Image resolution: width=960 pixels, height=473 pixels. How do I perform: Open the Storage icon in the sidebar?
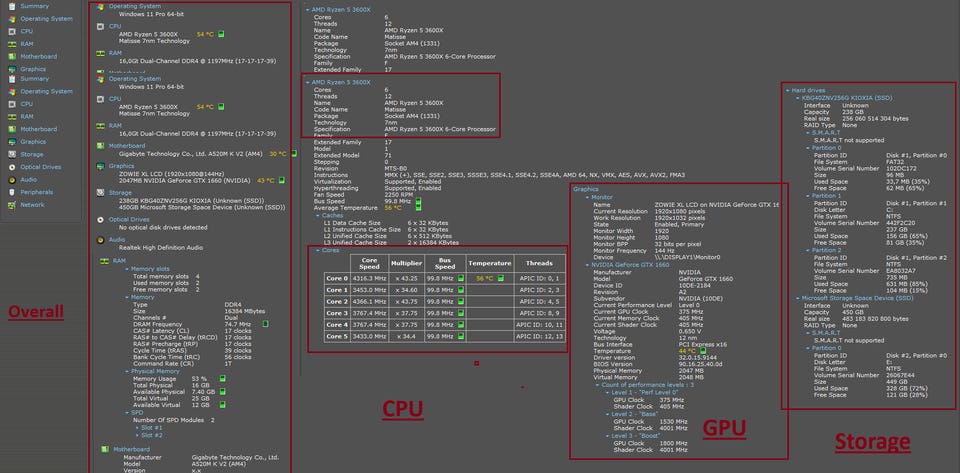12,154
